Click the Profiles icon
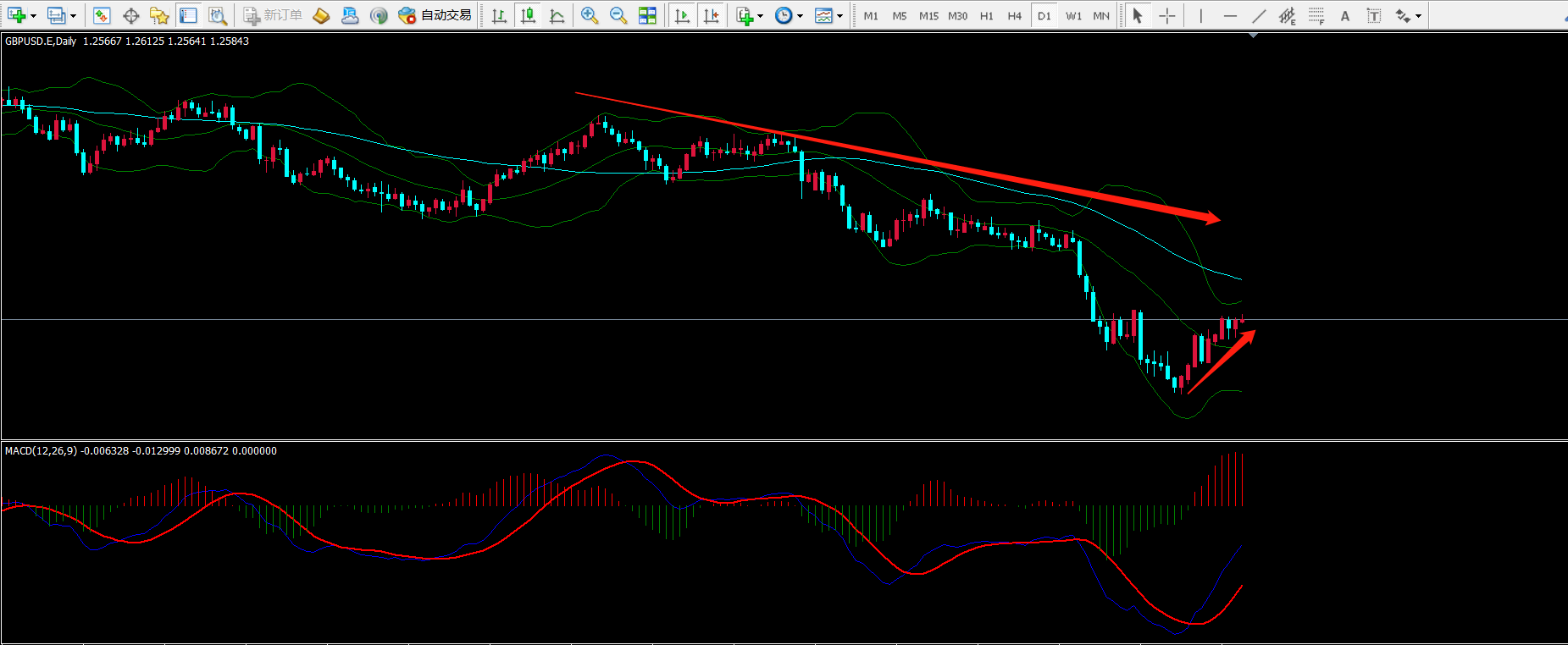Screen dimensions: 1568x645 point(56,15)
